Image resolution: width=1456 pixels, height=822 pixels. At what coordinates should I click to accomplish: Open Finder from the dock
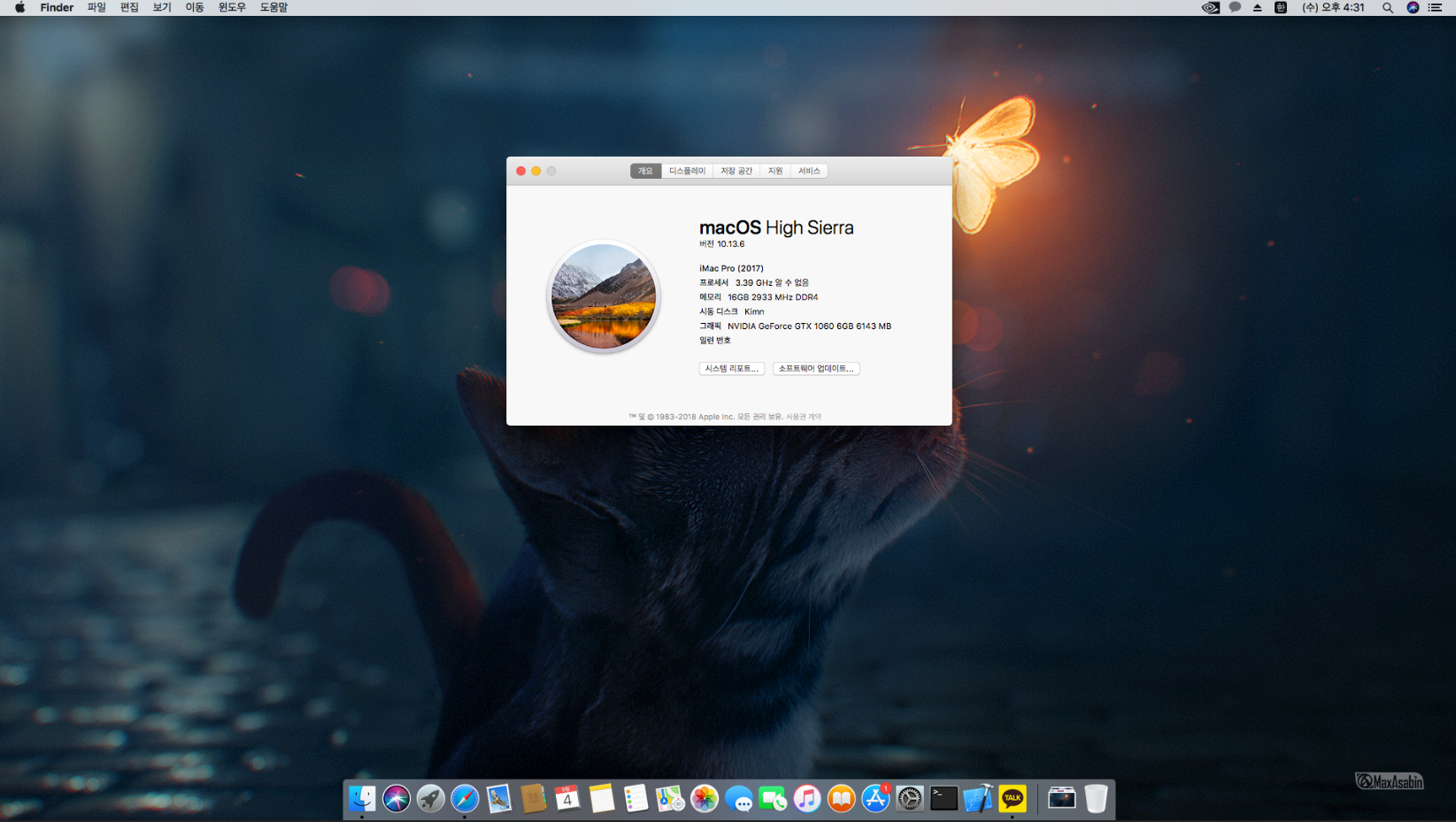[362, 799]
